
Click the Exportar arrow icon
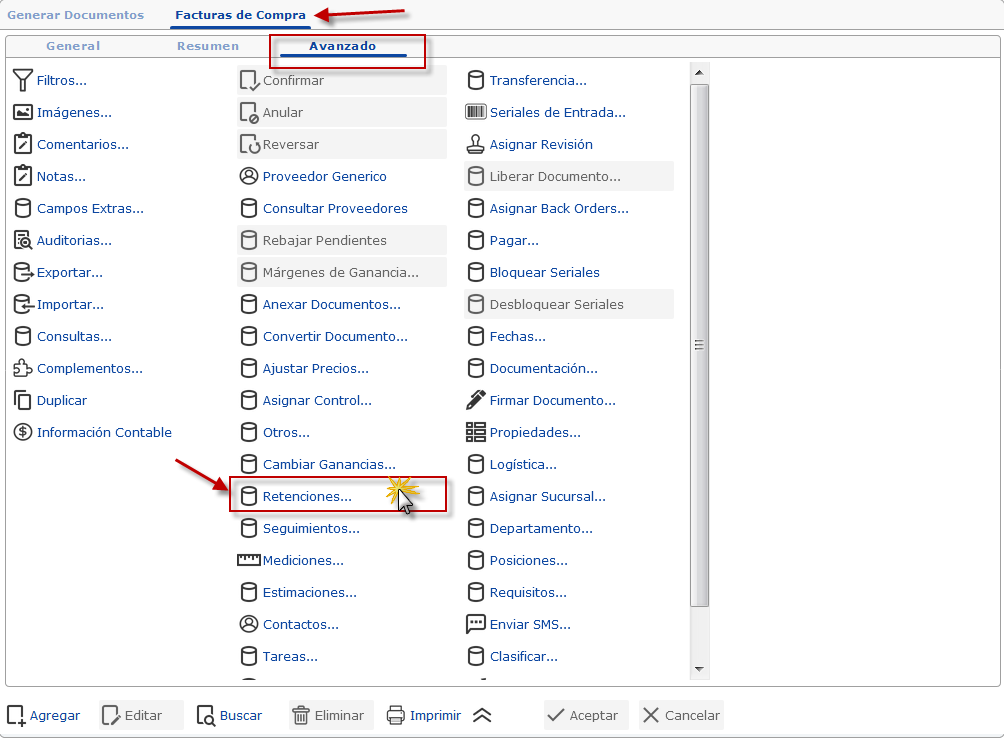(x=23, y=272)
